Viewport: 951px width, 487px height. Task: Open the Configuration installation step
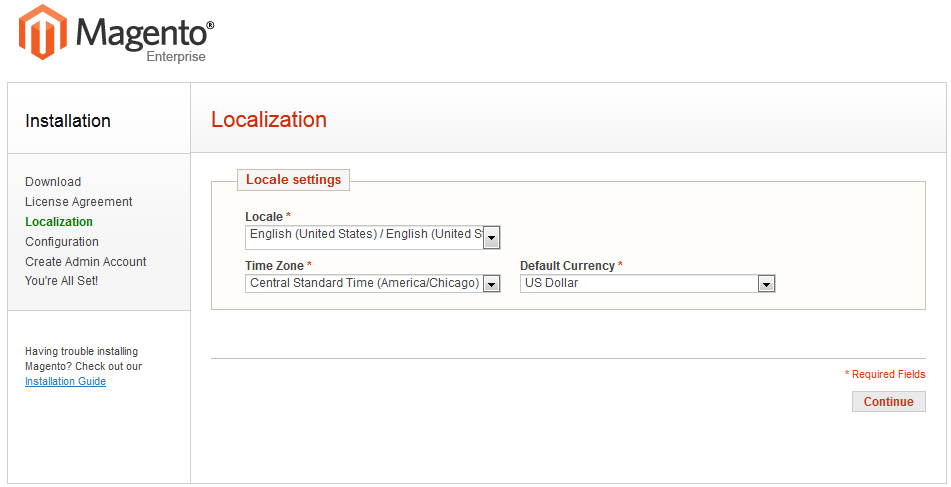62,242
